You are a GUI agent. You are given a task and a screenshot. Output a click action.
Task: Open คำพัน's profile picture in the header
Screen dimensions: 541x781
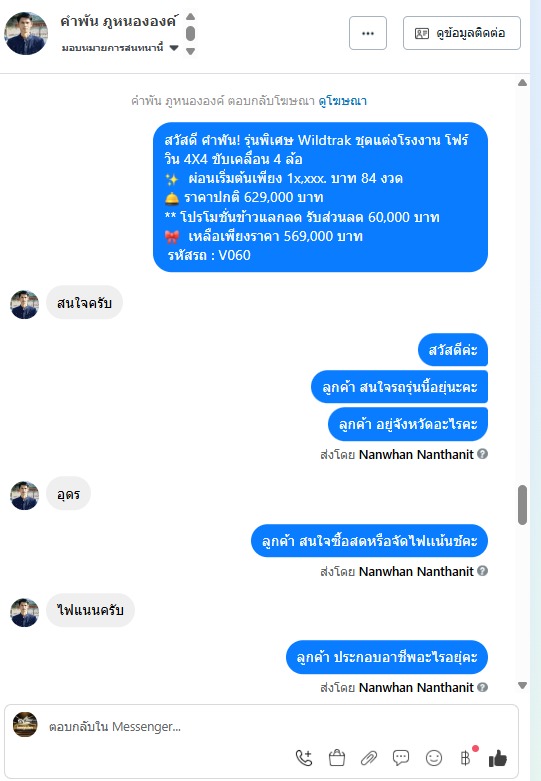pos(26,33)
